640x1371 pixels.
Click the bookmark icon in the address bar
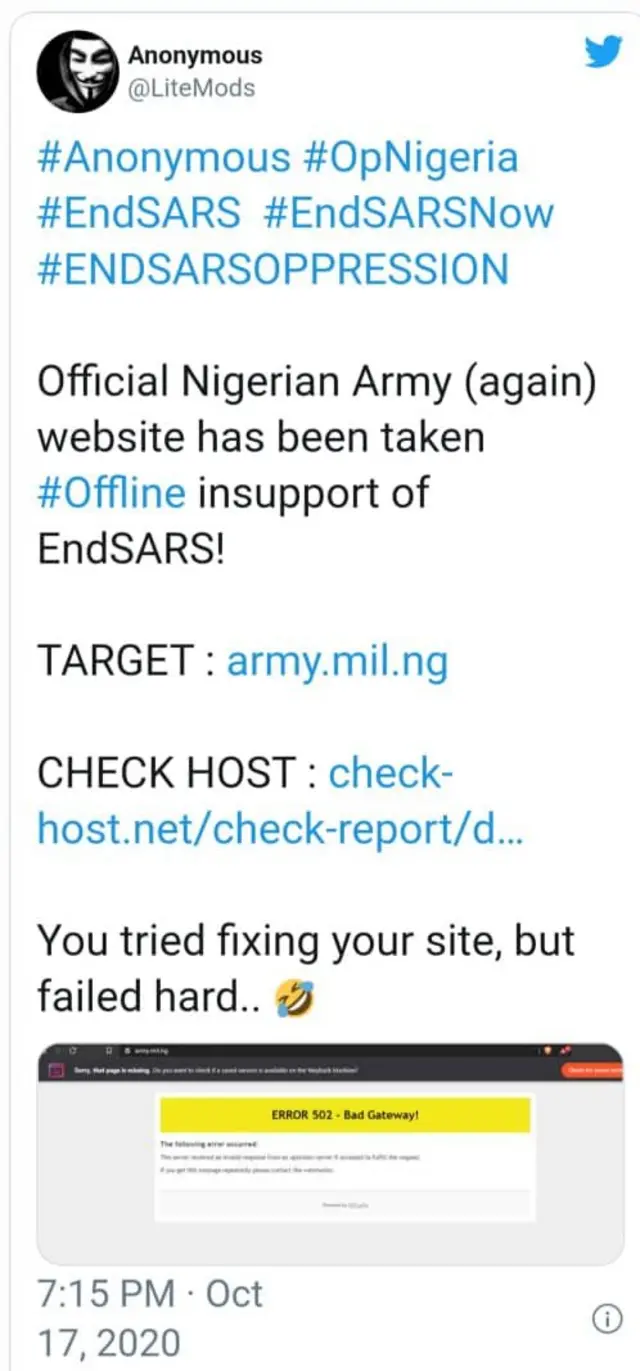(110, 1049)
